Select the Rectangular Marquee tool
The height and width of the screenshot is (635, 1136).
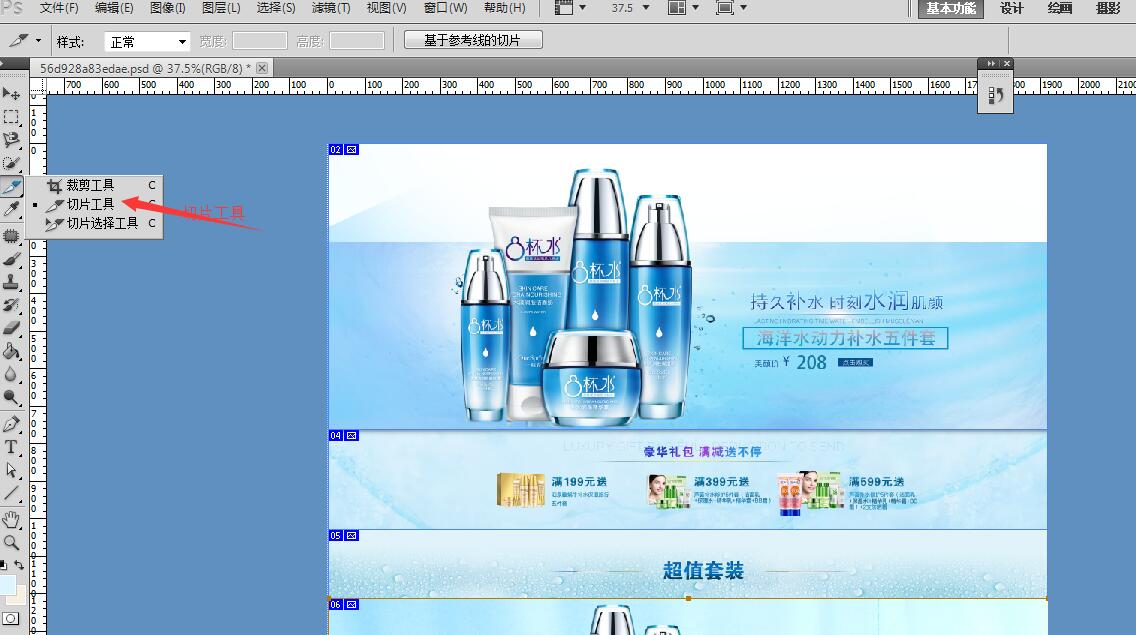12,117
